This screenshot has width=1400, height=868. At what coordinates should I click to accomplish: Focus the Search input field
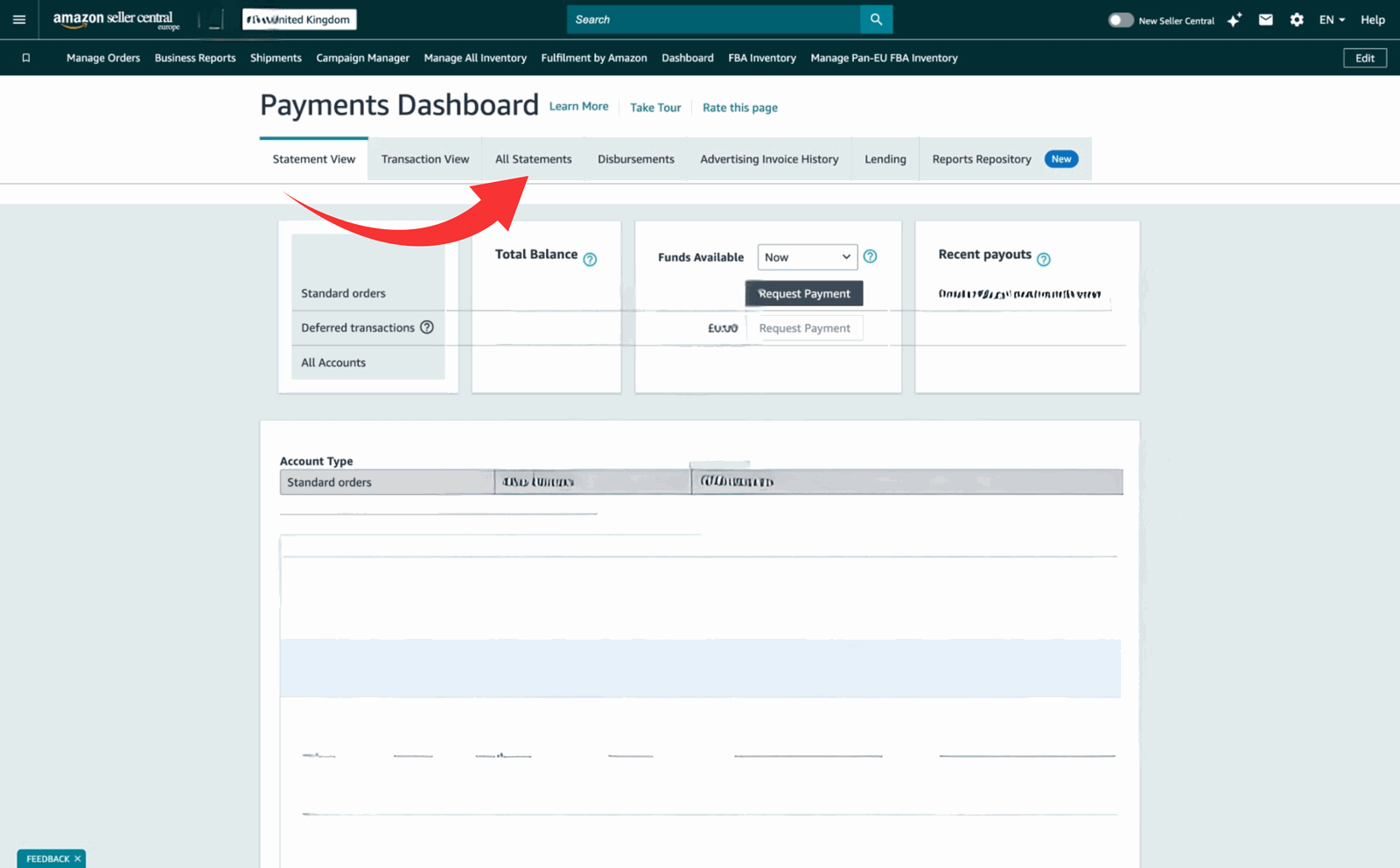713,19
